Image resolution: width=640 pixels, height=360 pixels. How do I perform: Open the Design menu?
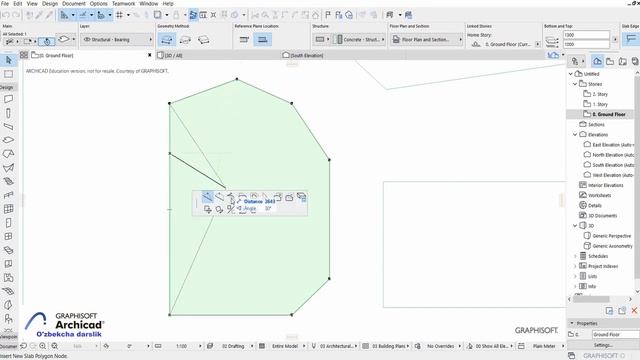coord(50,3)
